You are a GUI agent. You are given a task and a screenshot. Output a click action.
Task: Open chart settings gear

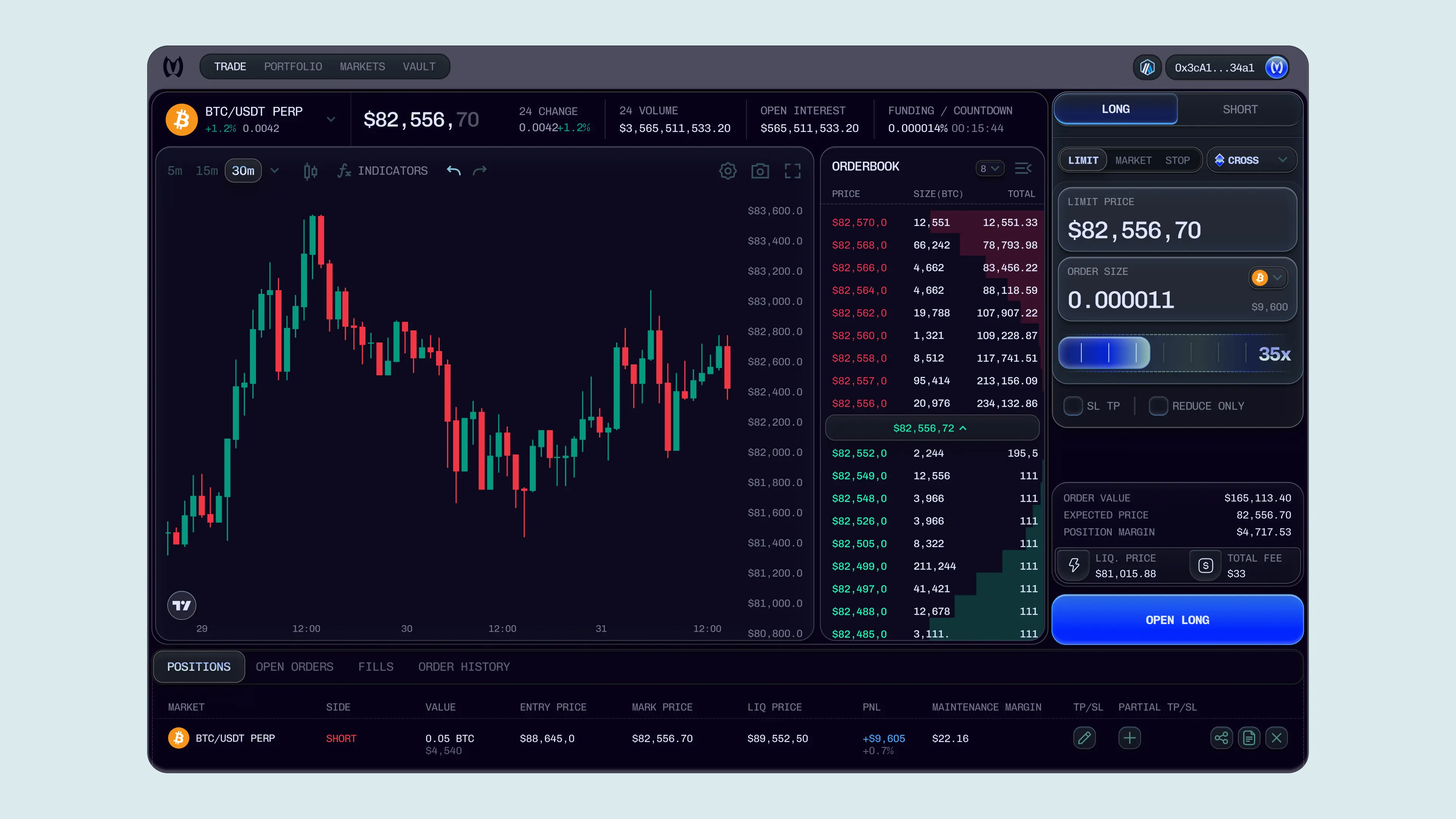[x=728, y=171]
